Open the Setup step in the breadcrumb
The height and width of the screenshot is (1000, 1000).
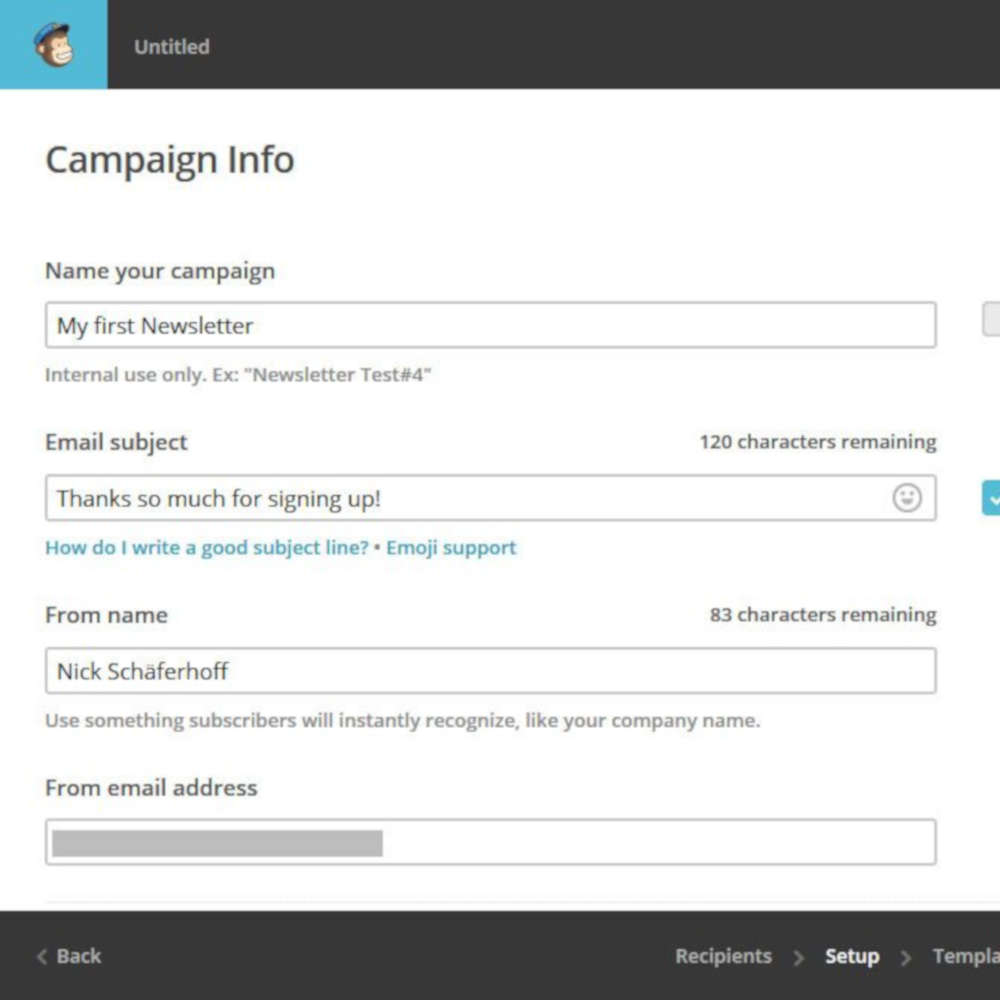point(852,956)
